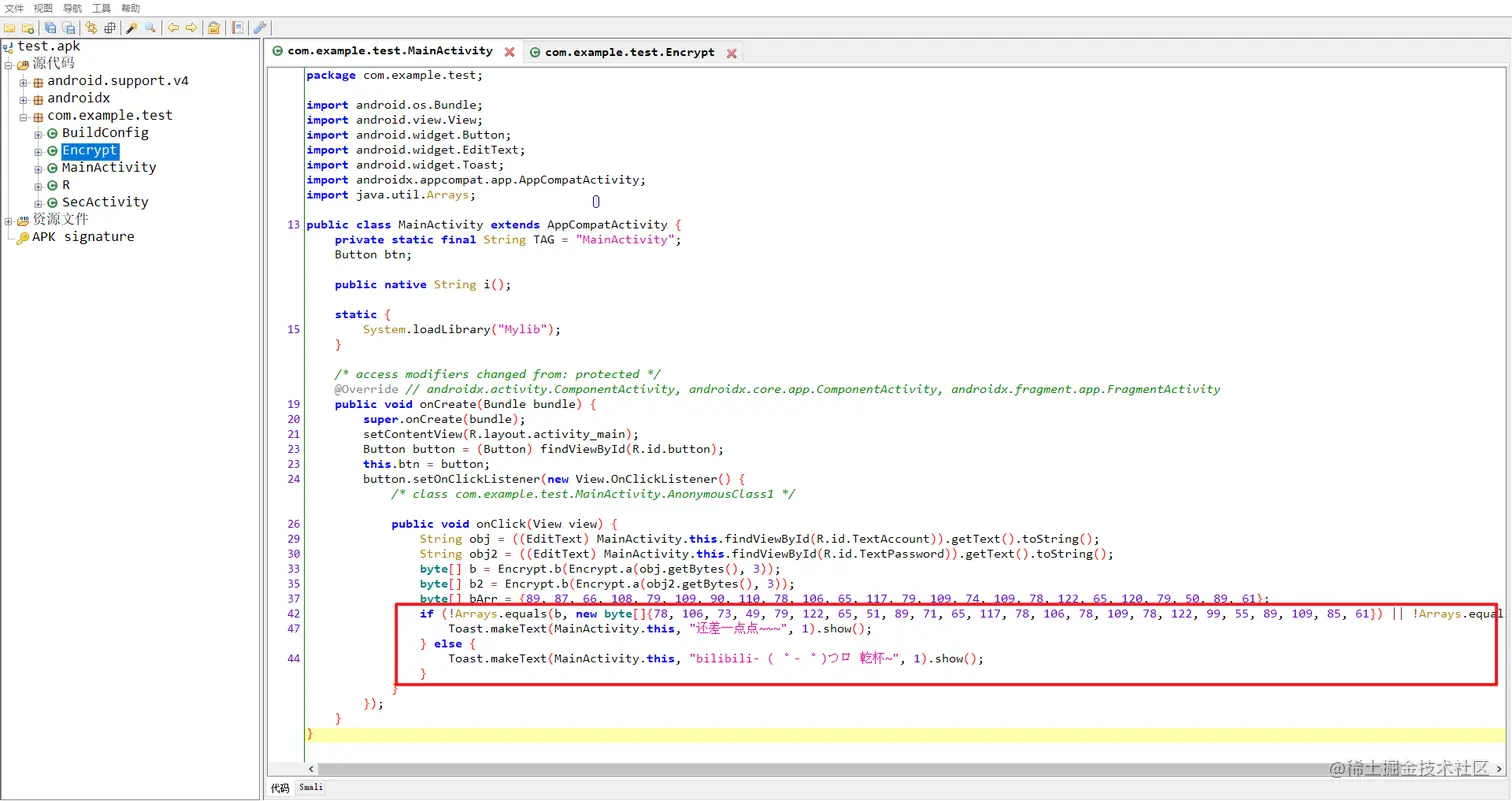The image size is (1512, 801).
Task: Open the 帮助 menu
Action: coord(130,8)
